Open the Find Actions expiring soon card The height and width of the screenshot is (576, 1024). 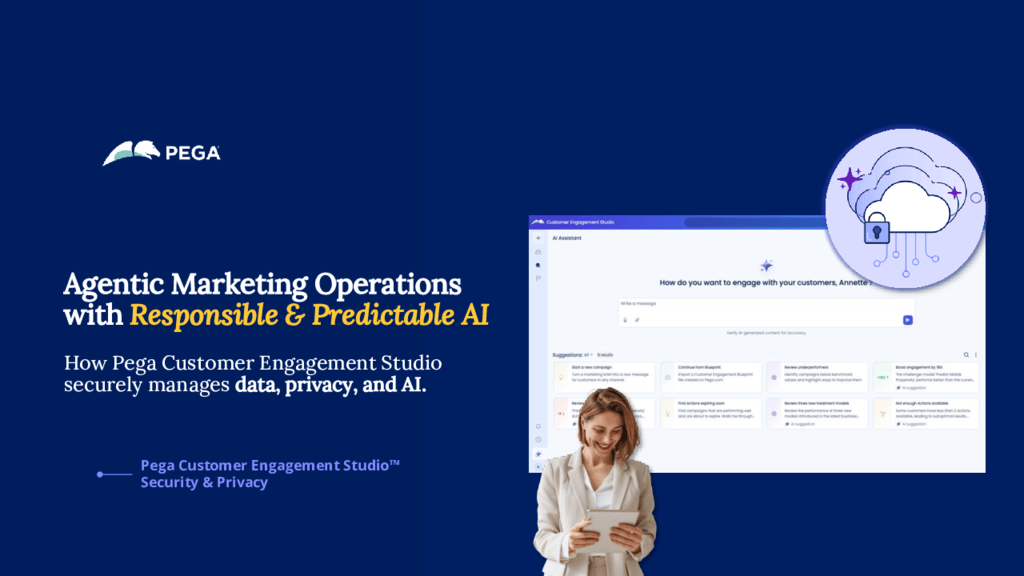point(711,414)
